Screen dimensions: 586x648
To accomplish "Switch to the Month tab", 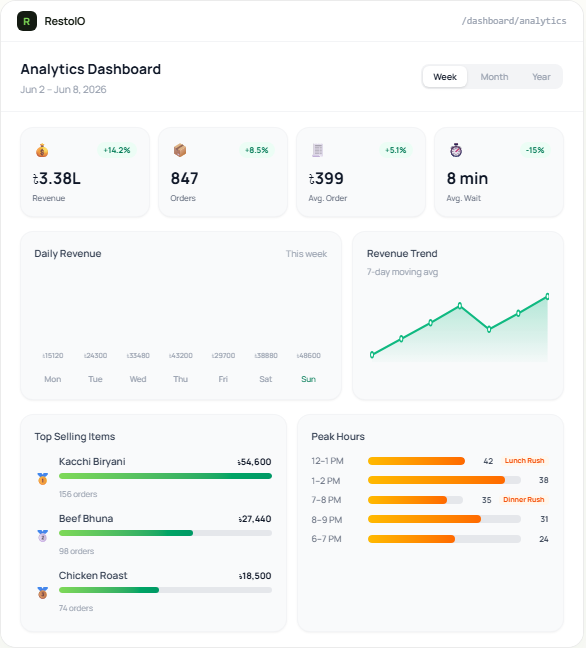I will [x=494, y=77].
